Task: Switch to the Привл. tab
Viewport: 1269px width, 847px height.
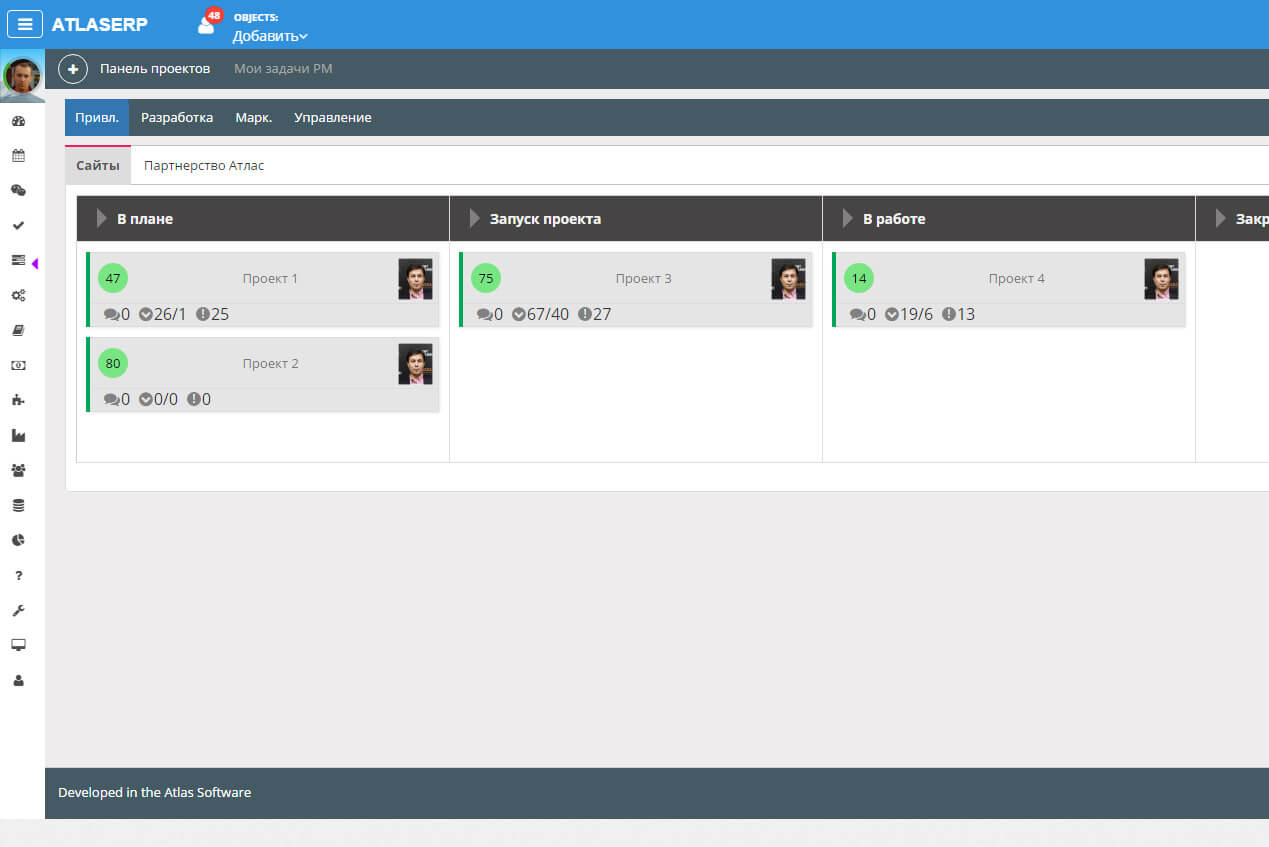Action: click(x=97, y=117)
